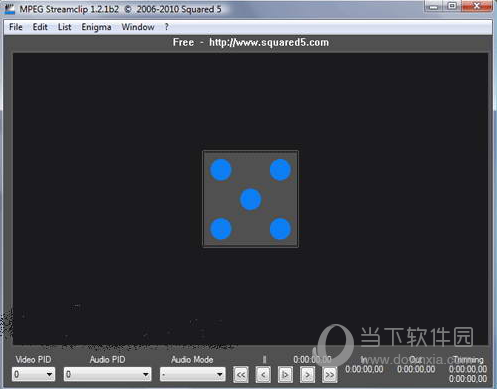Step forward one frame with > button

pyautogui.click(x=307, y=375)
